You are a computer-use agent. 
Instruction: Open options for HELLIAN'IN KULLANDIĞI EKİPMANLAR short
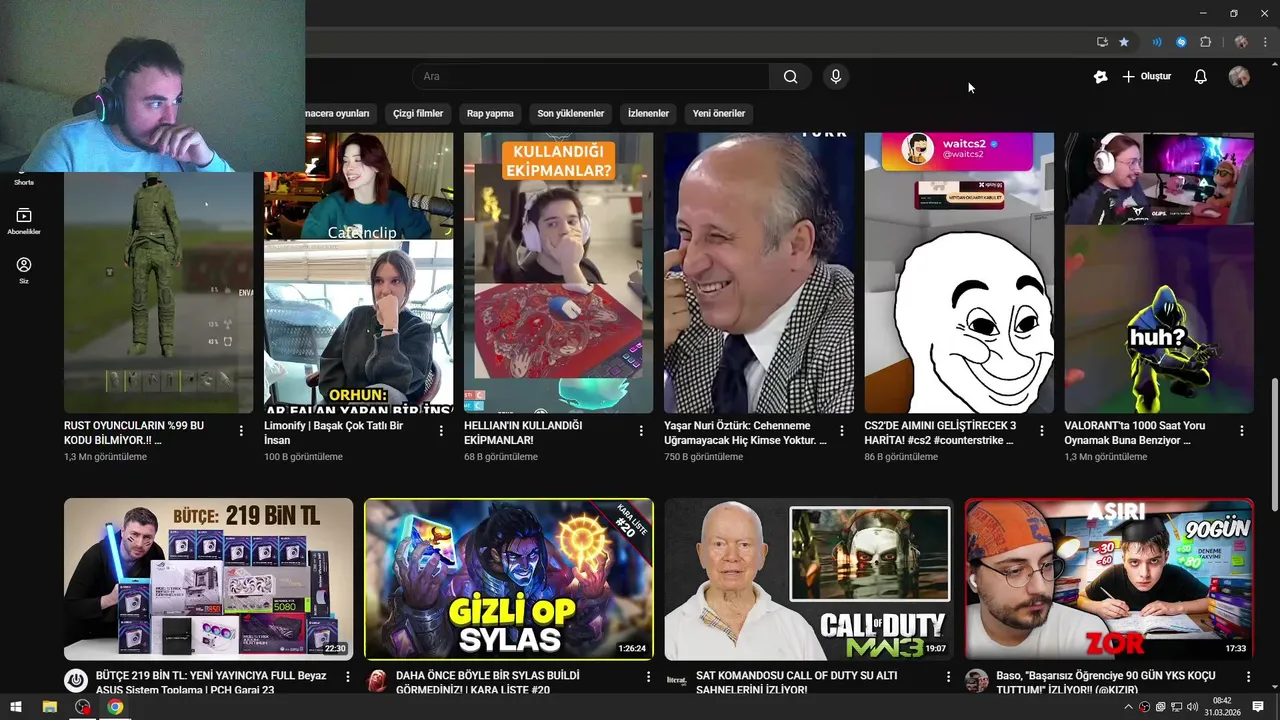click(641, 431)
